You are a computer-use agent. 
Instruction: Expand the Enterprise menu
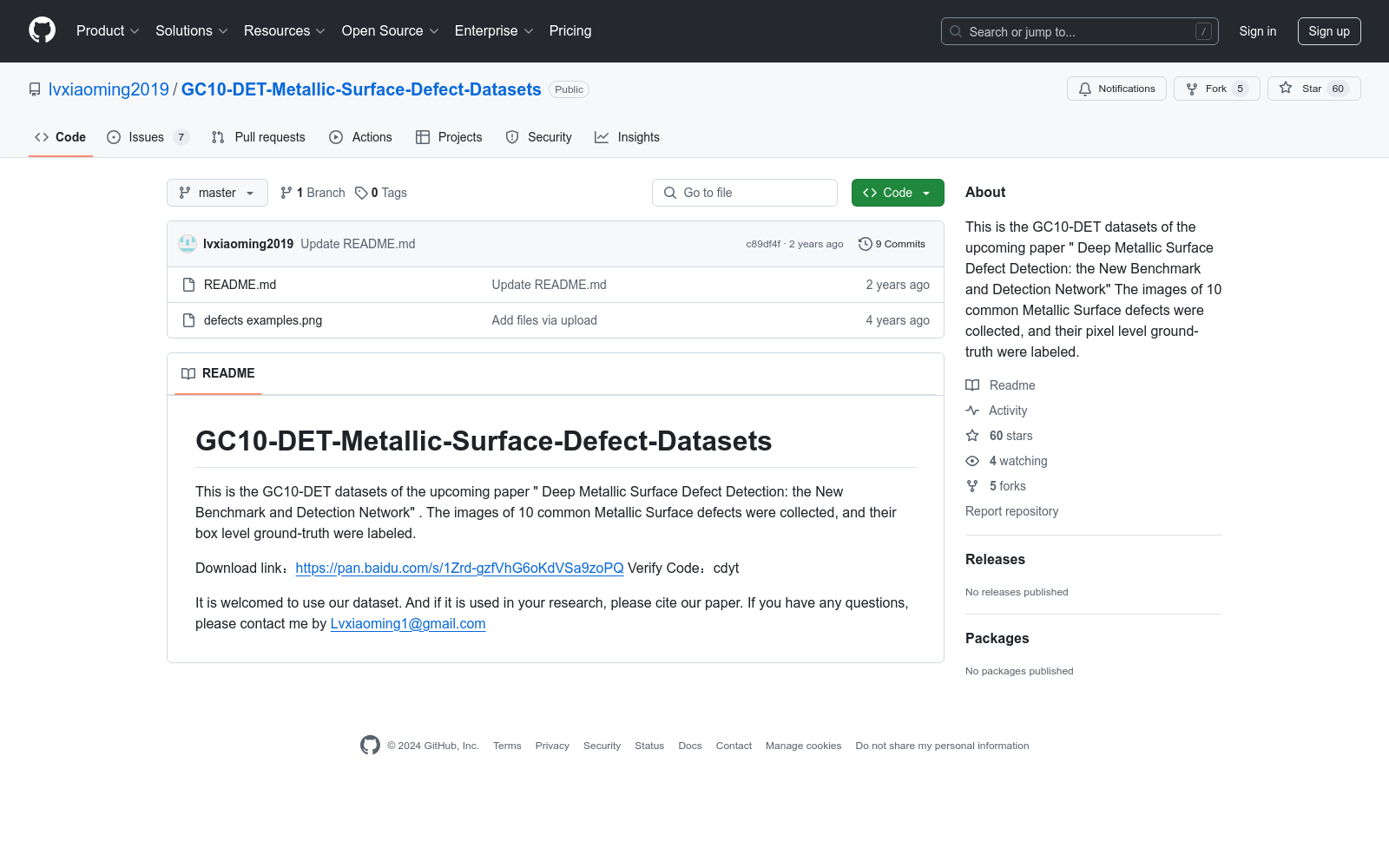pyautogui.click(x=494, y=31)
